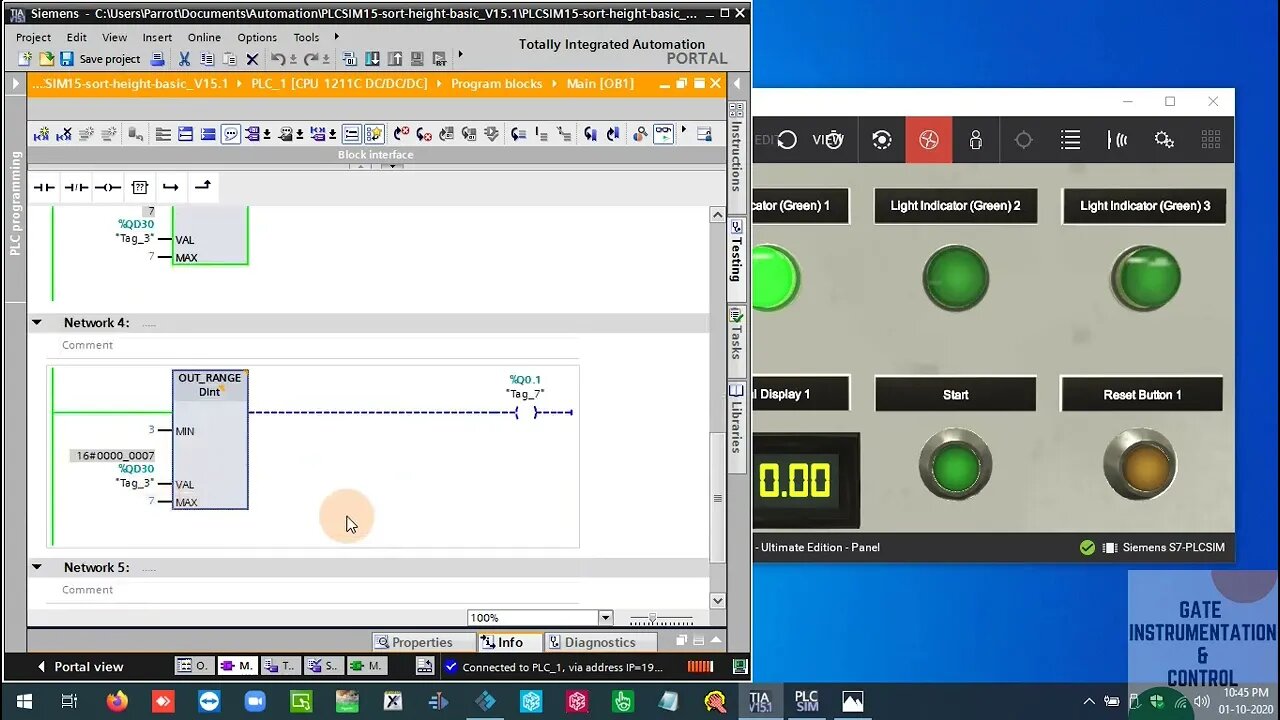Collapse Network 5 with its triangle
The width and height of the screenshot is (1280, 720).
[37, 567]
